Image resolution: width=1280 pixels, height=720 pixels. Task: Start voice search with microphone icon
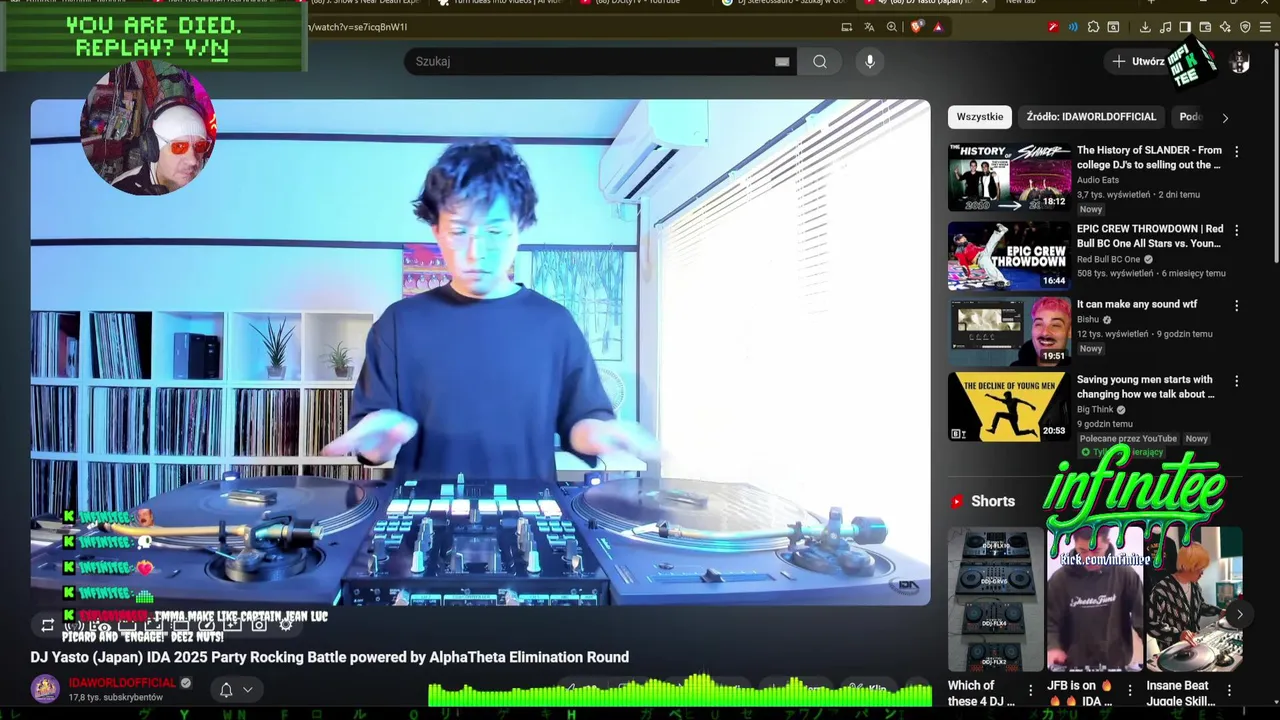(870, 62)
